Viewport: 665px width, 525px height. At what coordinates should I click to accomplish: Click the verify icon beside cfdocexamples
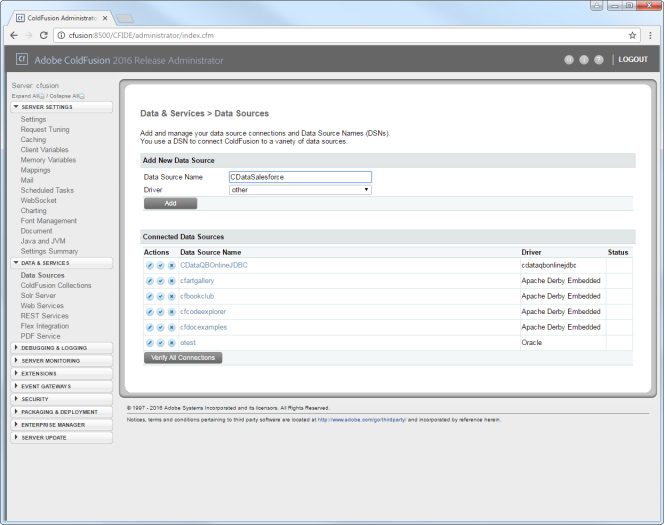click(x=161, y=328)
